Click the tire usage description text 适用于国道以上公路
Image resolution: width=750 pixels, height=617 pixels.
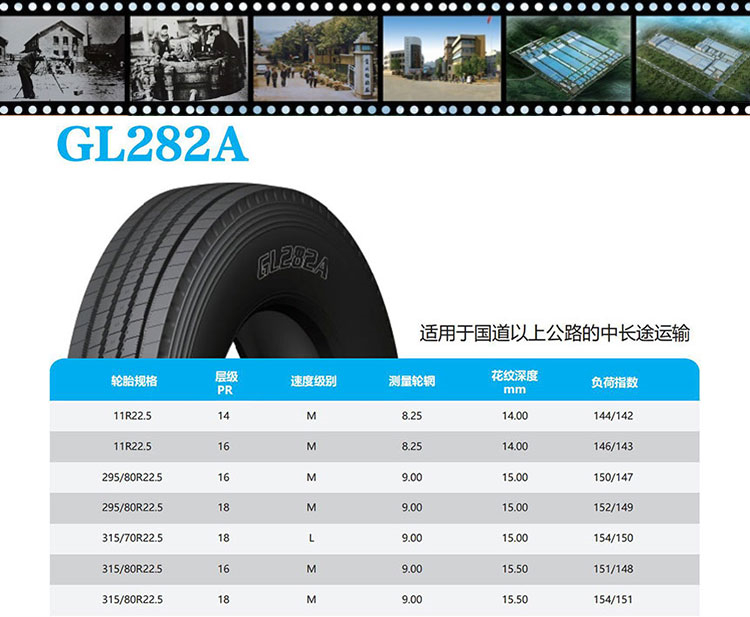point(554,333)
